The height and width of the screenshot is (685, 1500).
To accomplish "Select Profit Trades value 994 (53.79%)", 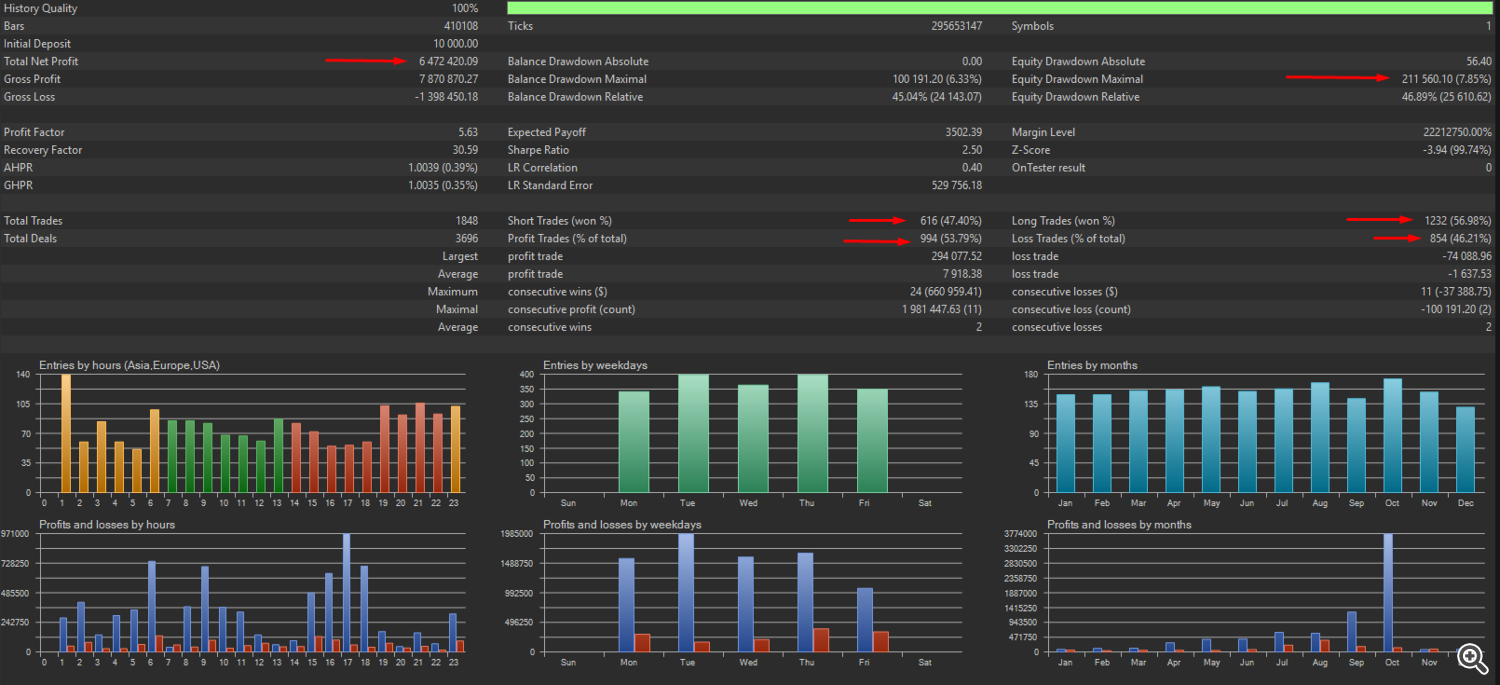I will (951, 239).
